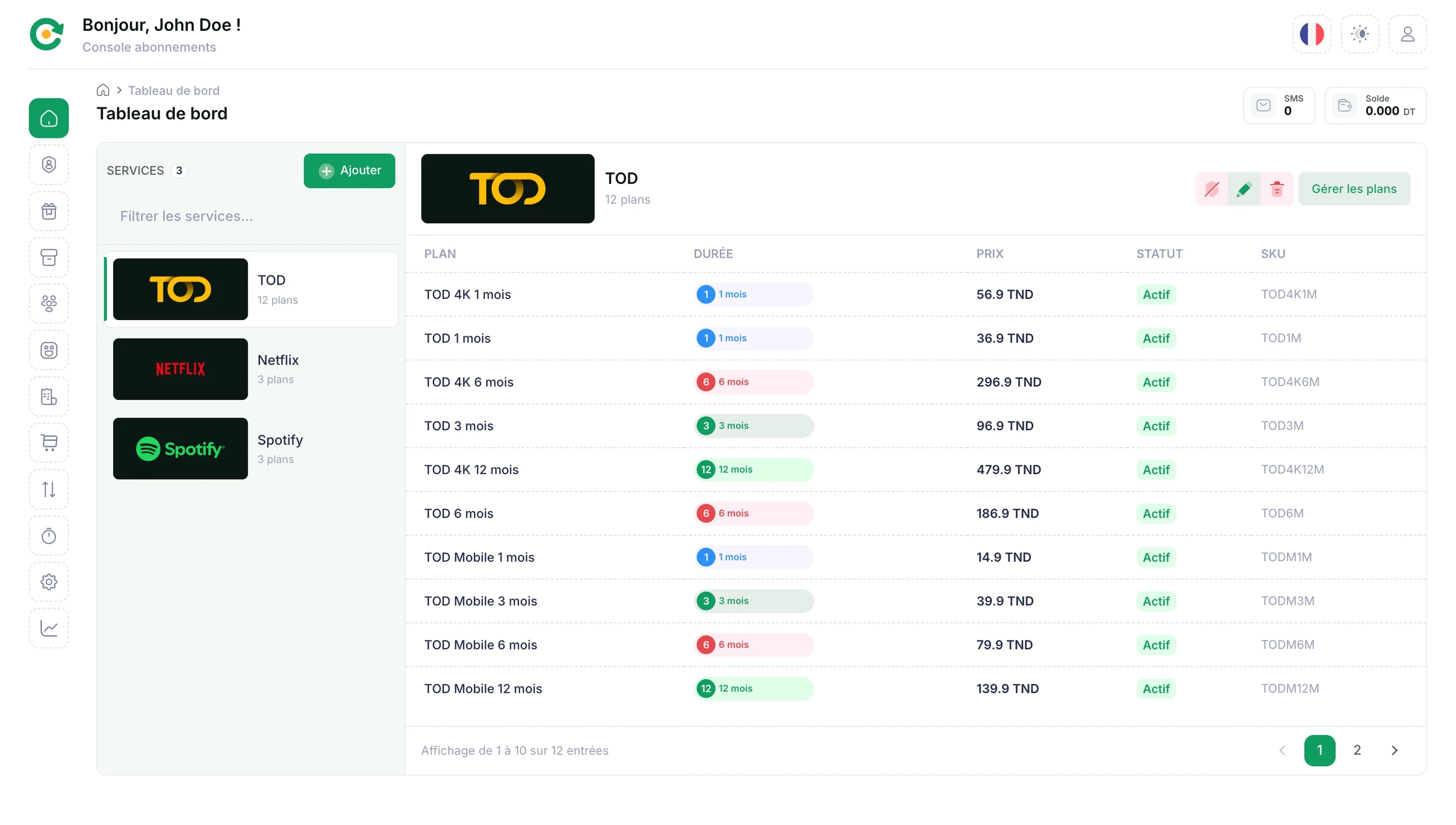Open the Solde balance widget
Screen dimensions: 1456x825
click(1375, 105)
